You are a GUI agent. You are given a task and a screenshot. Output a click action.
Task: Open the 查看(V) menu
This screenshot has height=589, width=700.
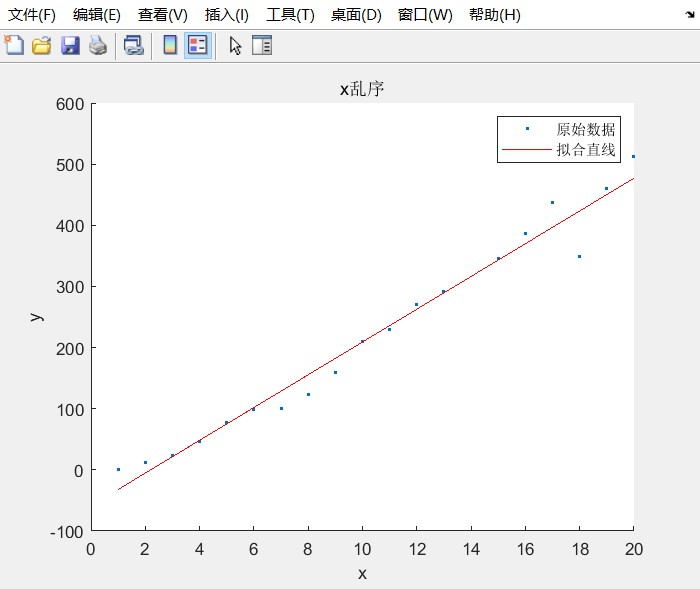click(162, 15)
